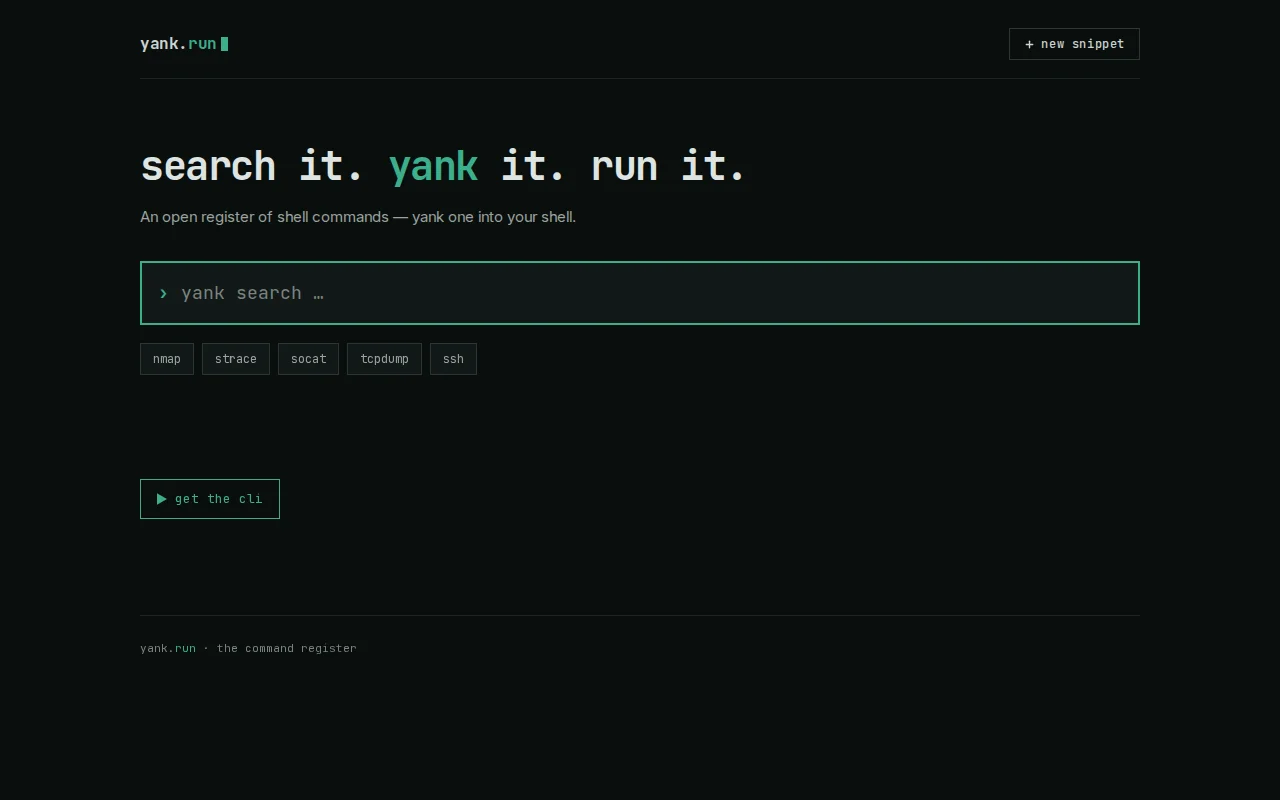
Task: Select the ssh tag chip
Action: pos(453,359)
